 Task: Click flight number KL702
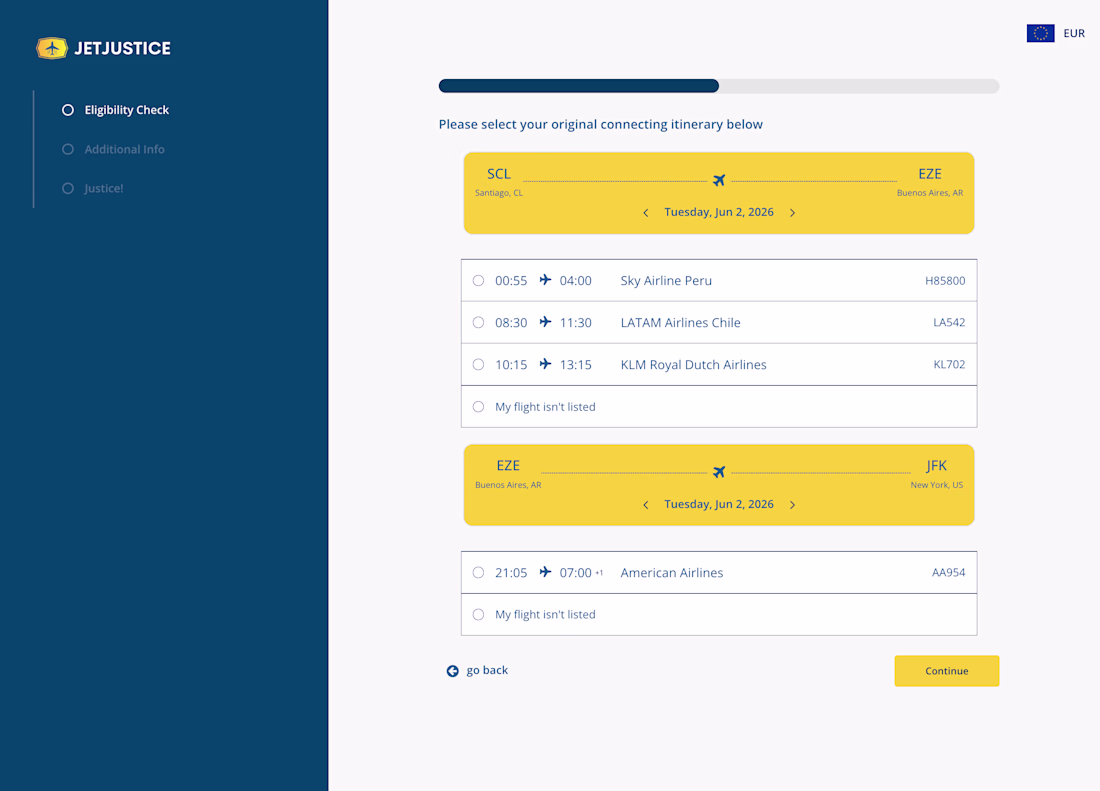(x=949, y=365)
